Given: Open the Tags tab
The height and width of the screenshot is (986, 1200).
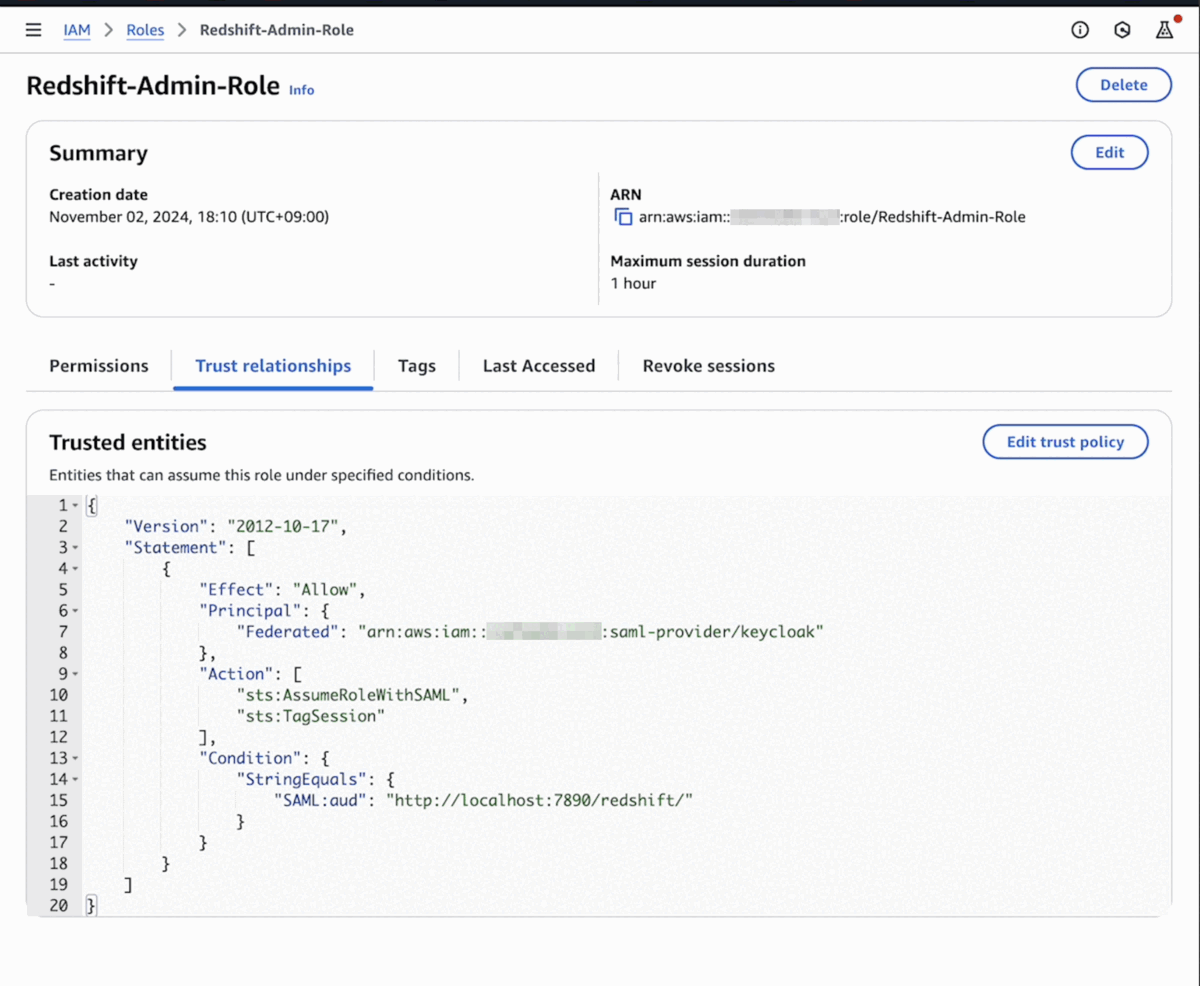Looking at the screenshot, I should [416, 366].
